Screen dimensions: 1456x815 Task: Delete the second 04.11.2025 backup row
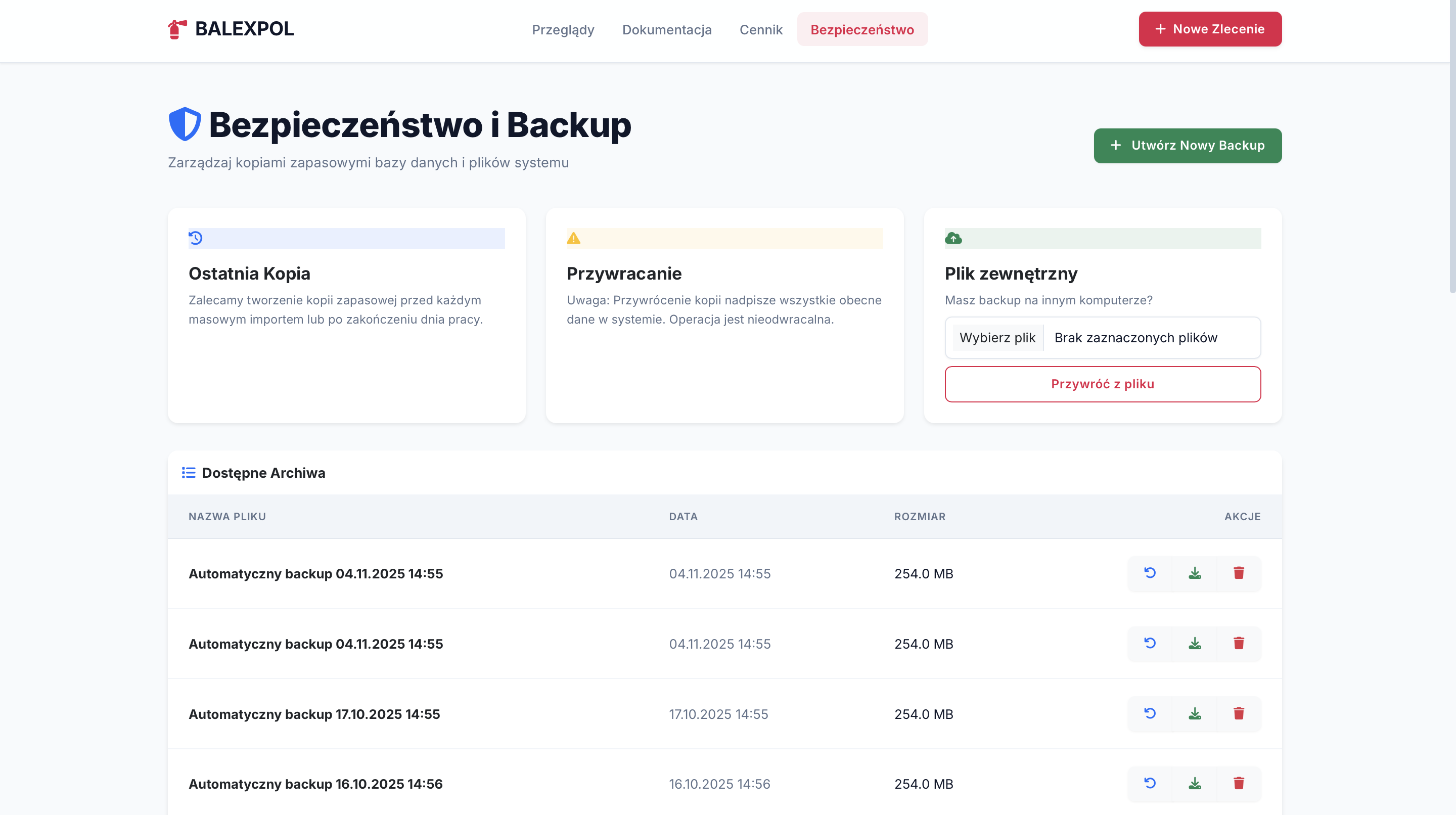(x=1239, y=643)
